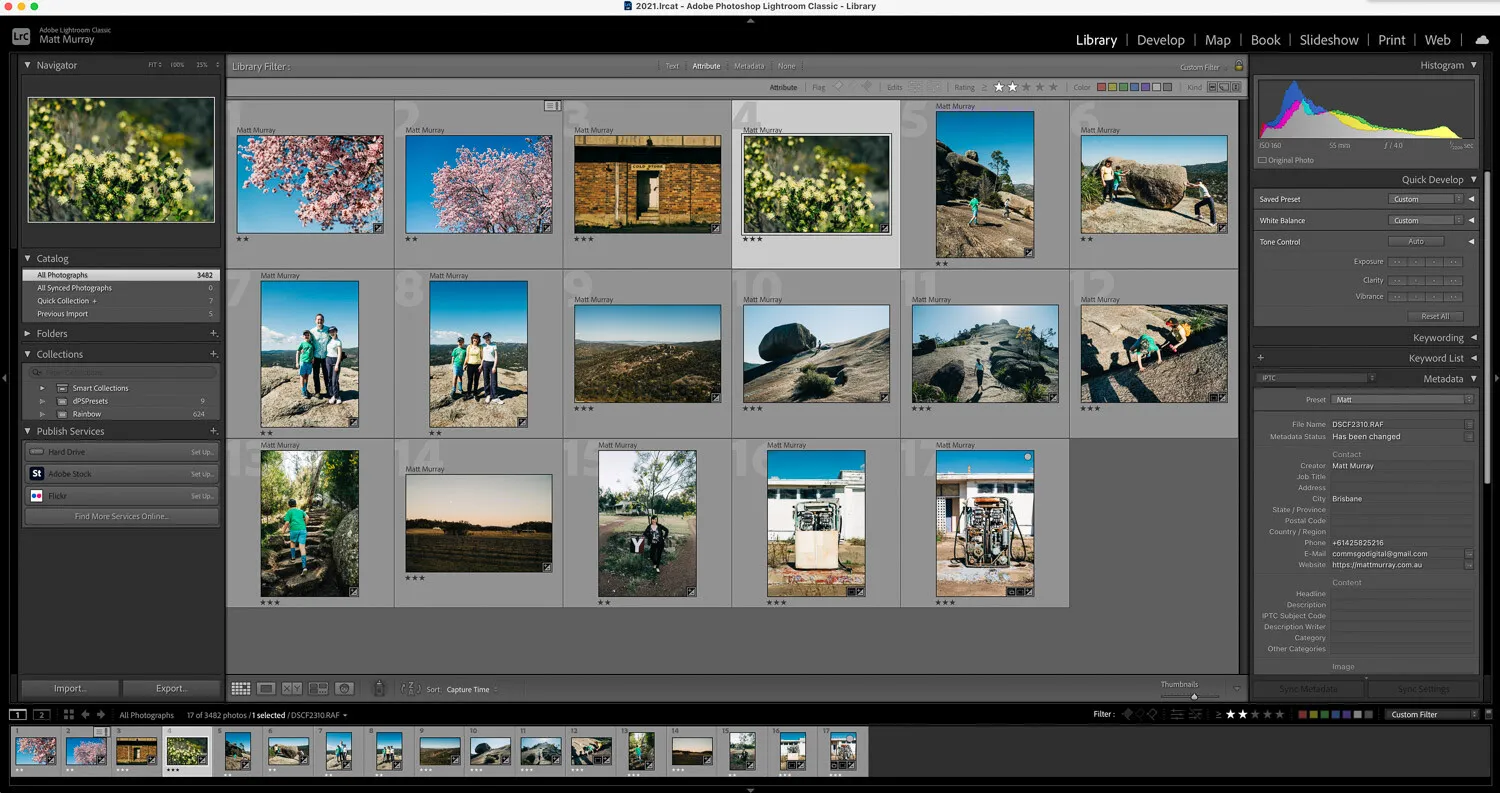Set rating filter to three stars in Library Filter bar
The height and width of the screenshot is (793, 1500).
(1025, 87)
